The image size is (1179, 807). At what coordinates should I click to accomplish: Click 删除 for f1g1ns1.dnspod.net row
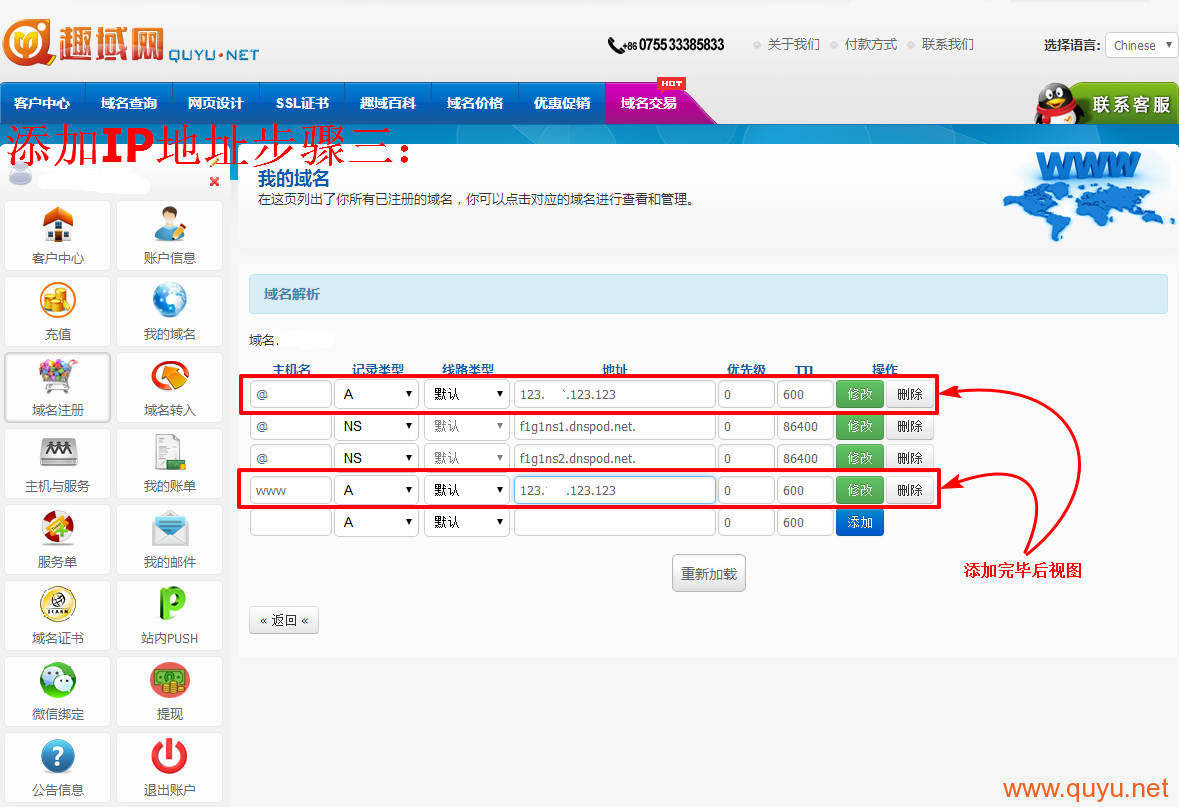coord(910,426)
